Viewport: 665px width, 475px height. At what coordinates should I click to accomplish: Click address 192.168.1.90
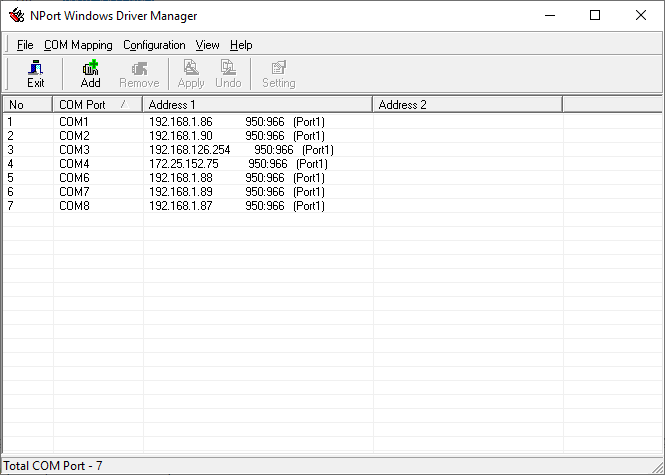tap(181, 136)
